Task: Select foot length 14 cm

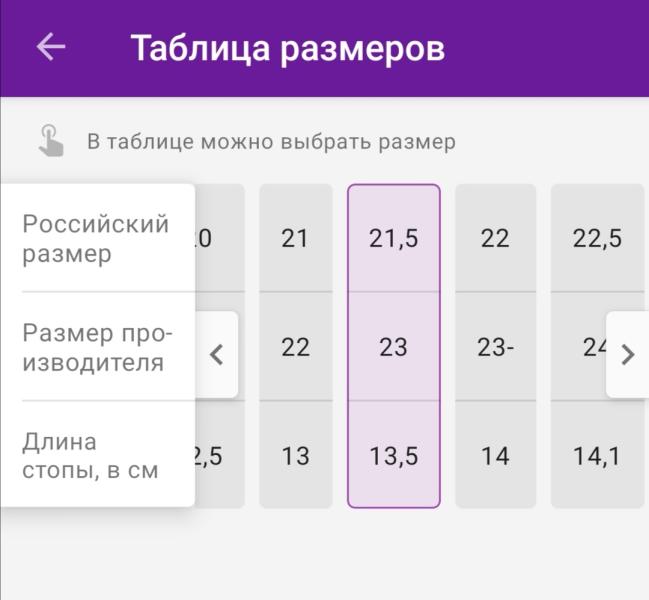Action: [x=495, y=456]
